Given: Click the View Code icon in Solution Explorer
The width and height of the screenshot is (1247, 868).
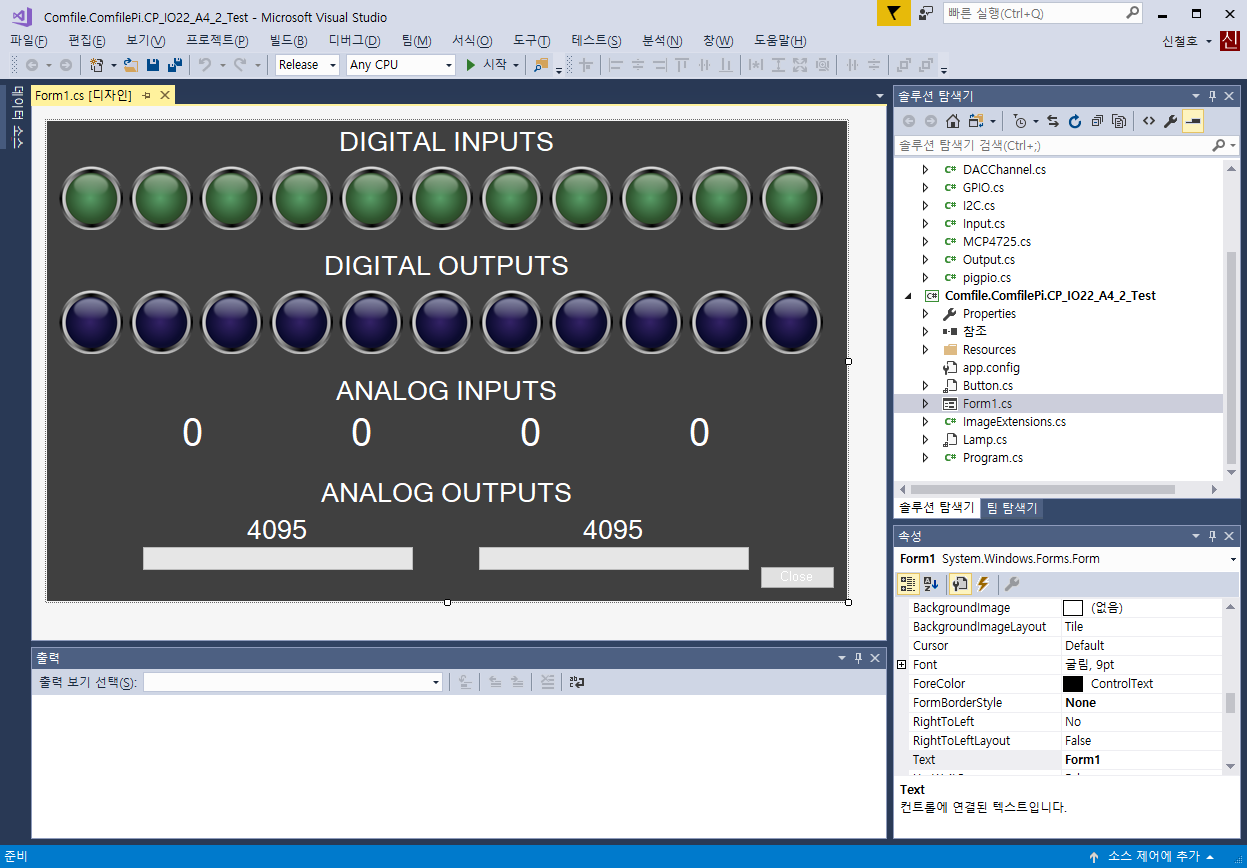Looking at the screenshot, I should (1149, 121).
